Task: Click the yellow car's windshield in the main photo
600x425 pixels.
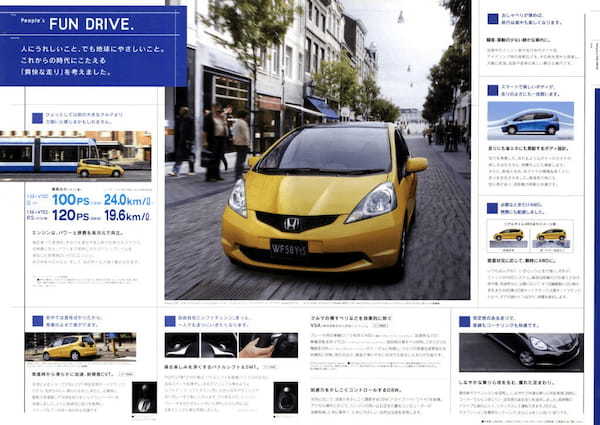Action: (327, 148)
